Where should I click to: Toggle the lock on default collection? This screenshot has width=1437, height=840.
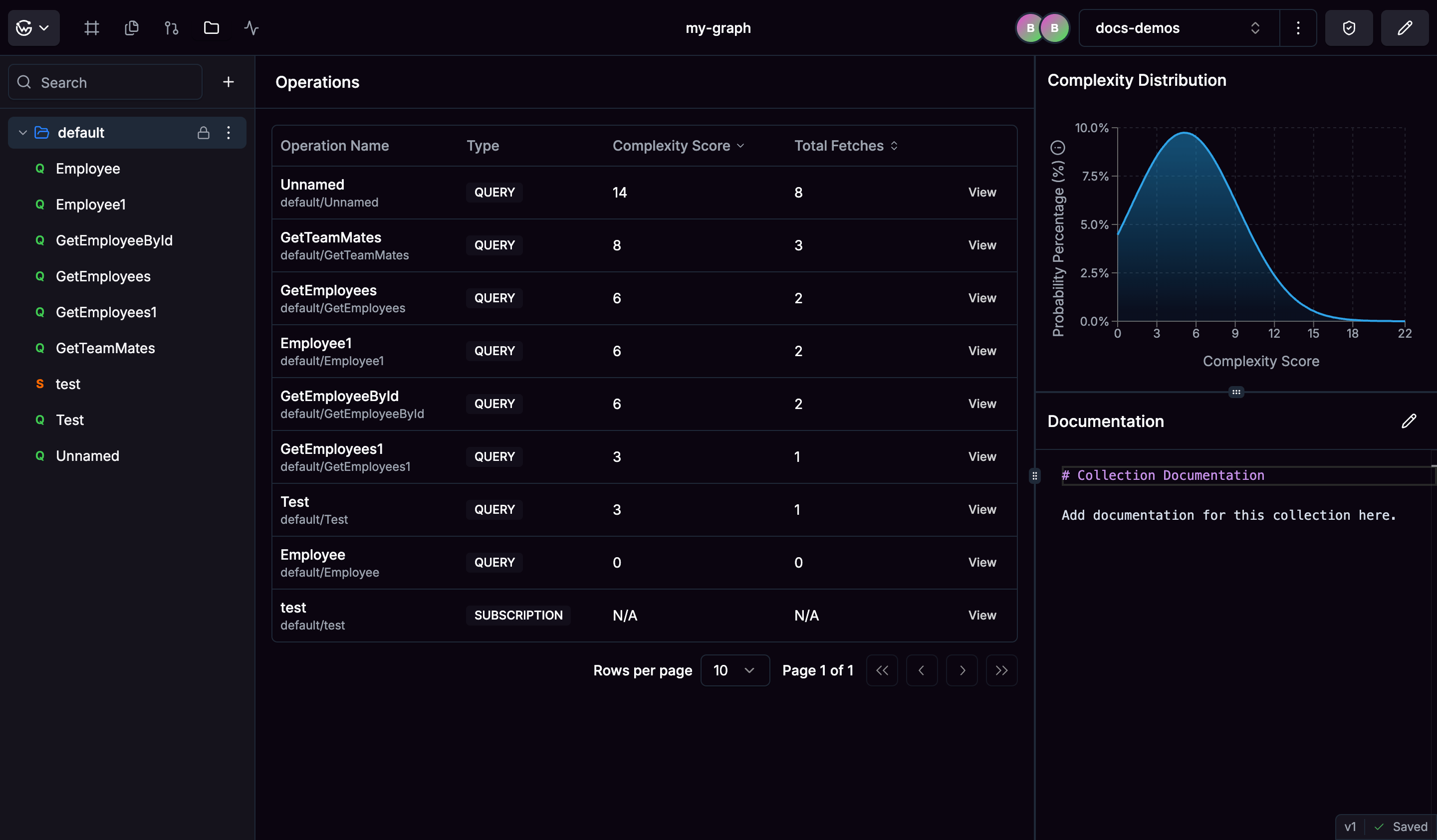(204, 133)
